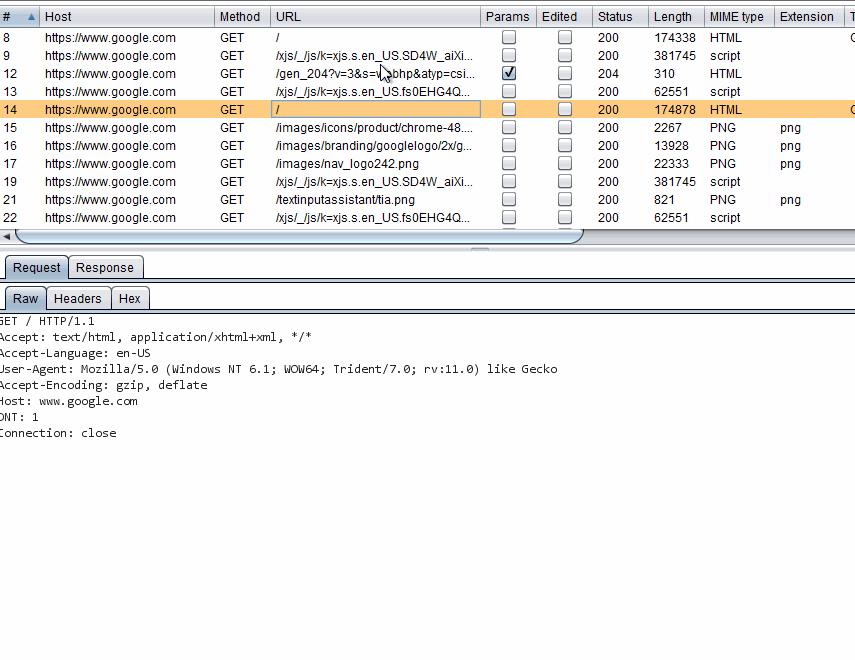The width and height of the screenshot is (855, 660).
Task: Click the horizontal scrollbar thumb under the table
Action: pyautogui.click(x=298, y=237)
